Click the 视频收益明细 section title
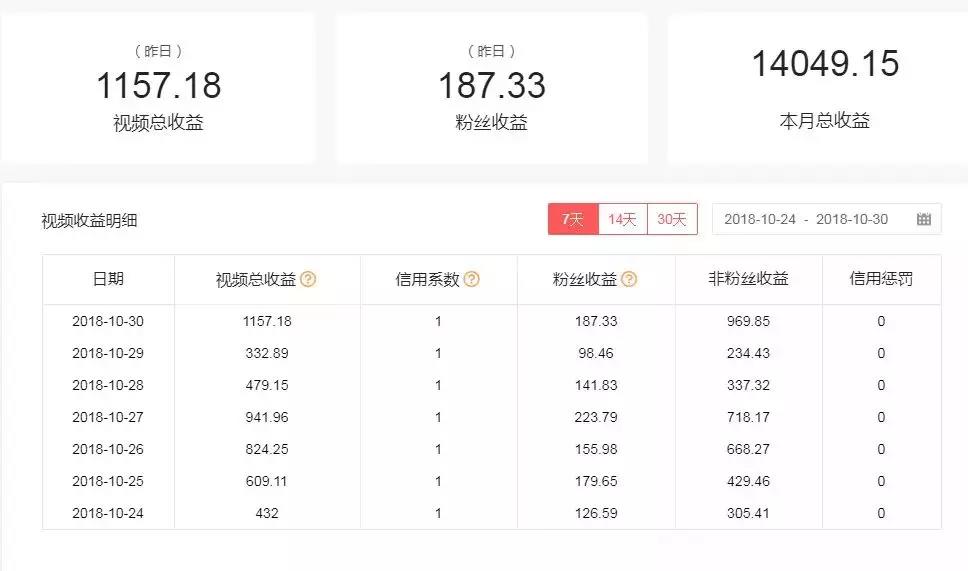968x571 pixels. (89, 221)
